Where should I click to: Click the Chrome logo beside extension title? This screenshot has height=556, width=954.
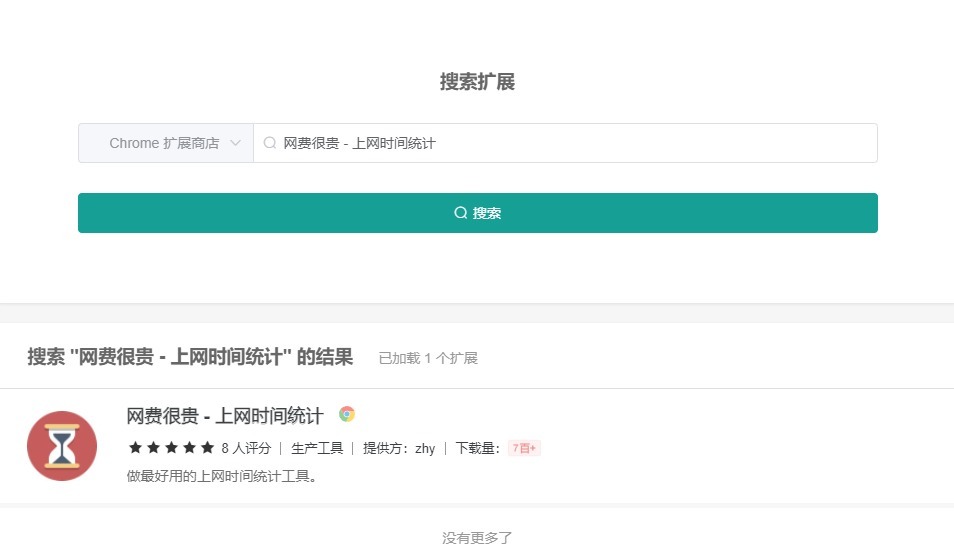(x=347, y=414)
